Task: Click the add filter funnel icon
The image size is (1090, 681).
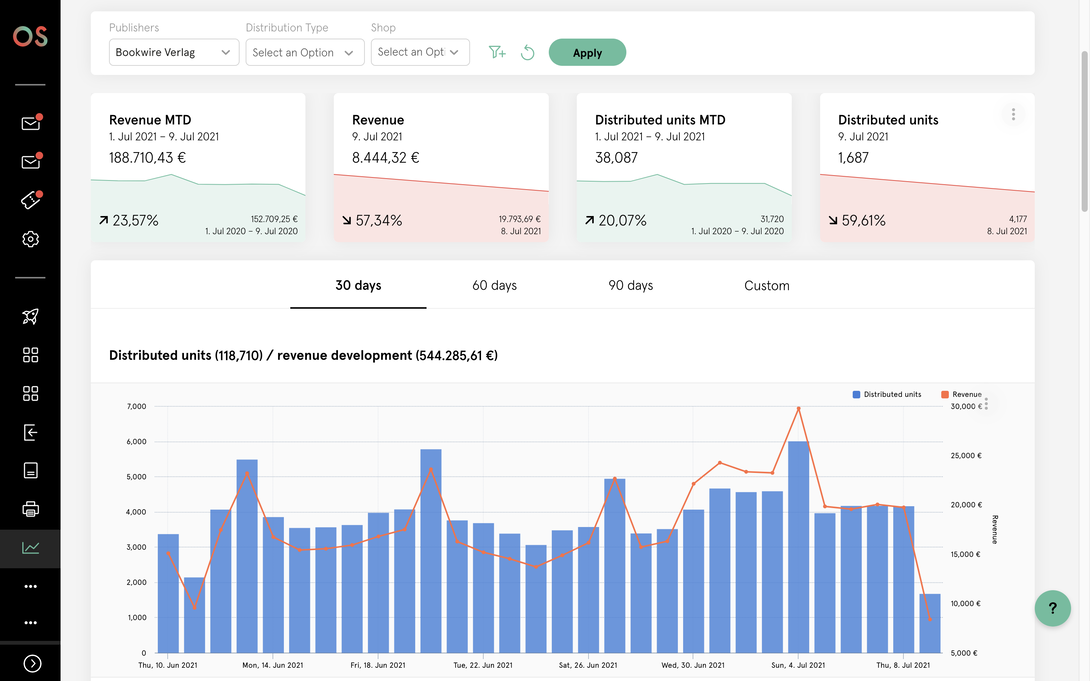Action: 497,52
